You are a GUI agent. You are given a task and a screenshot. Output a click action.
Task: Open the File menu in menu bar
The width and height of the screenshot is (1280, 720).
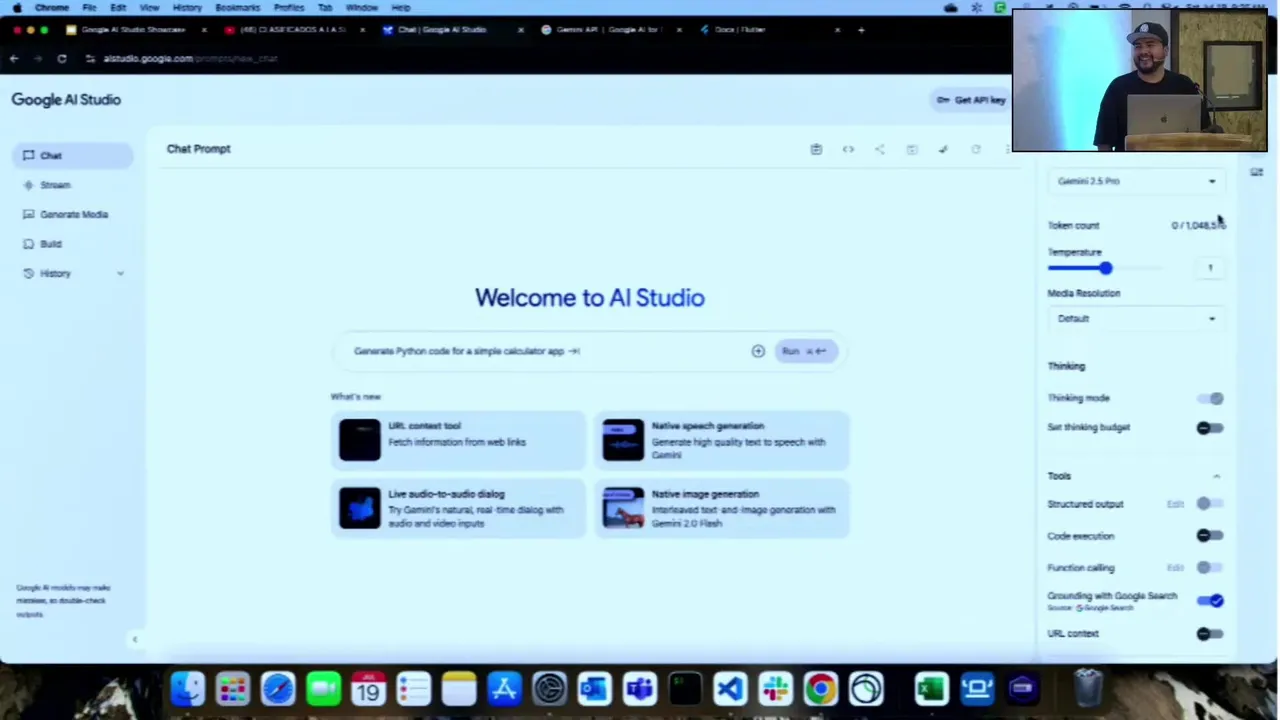click(x=89, y=7)
